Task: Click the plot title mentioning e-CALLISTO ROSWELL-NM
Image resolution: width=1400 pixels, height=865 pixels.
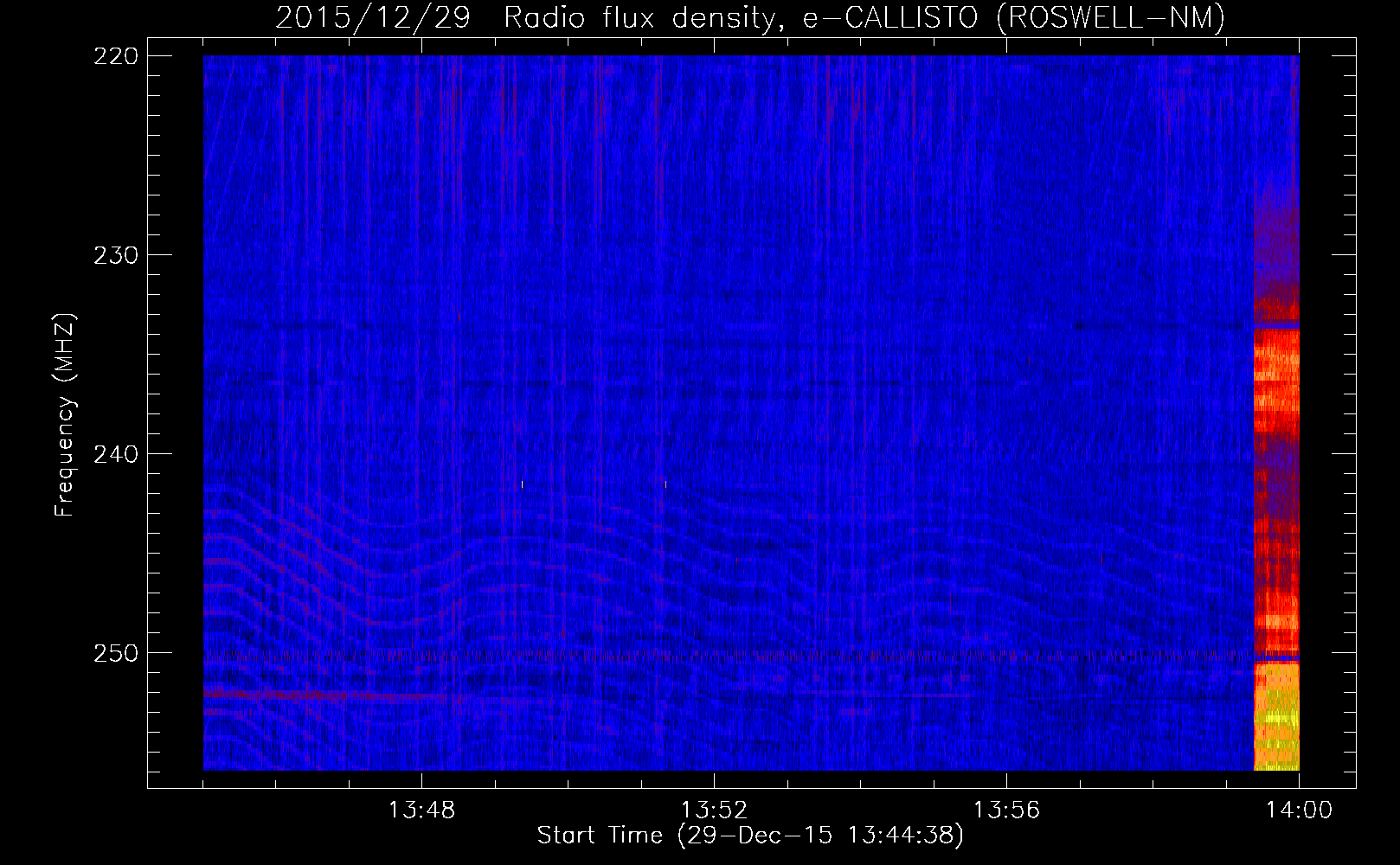Action: point(750,17)
